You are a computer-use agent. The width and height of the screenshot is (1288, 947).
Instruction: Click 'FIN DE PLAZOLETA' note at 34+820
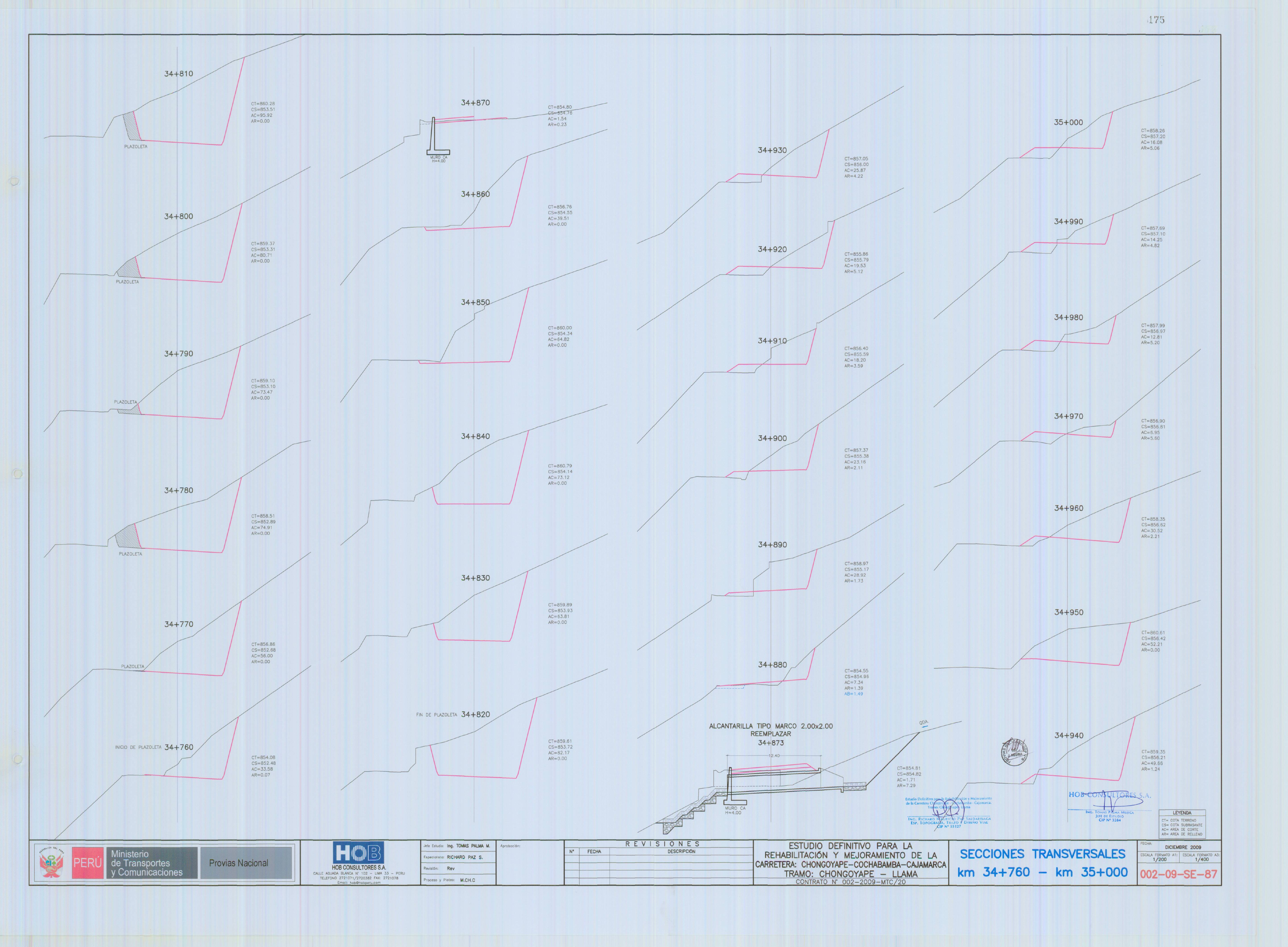tap(437, 715)
